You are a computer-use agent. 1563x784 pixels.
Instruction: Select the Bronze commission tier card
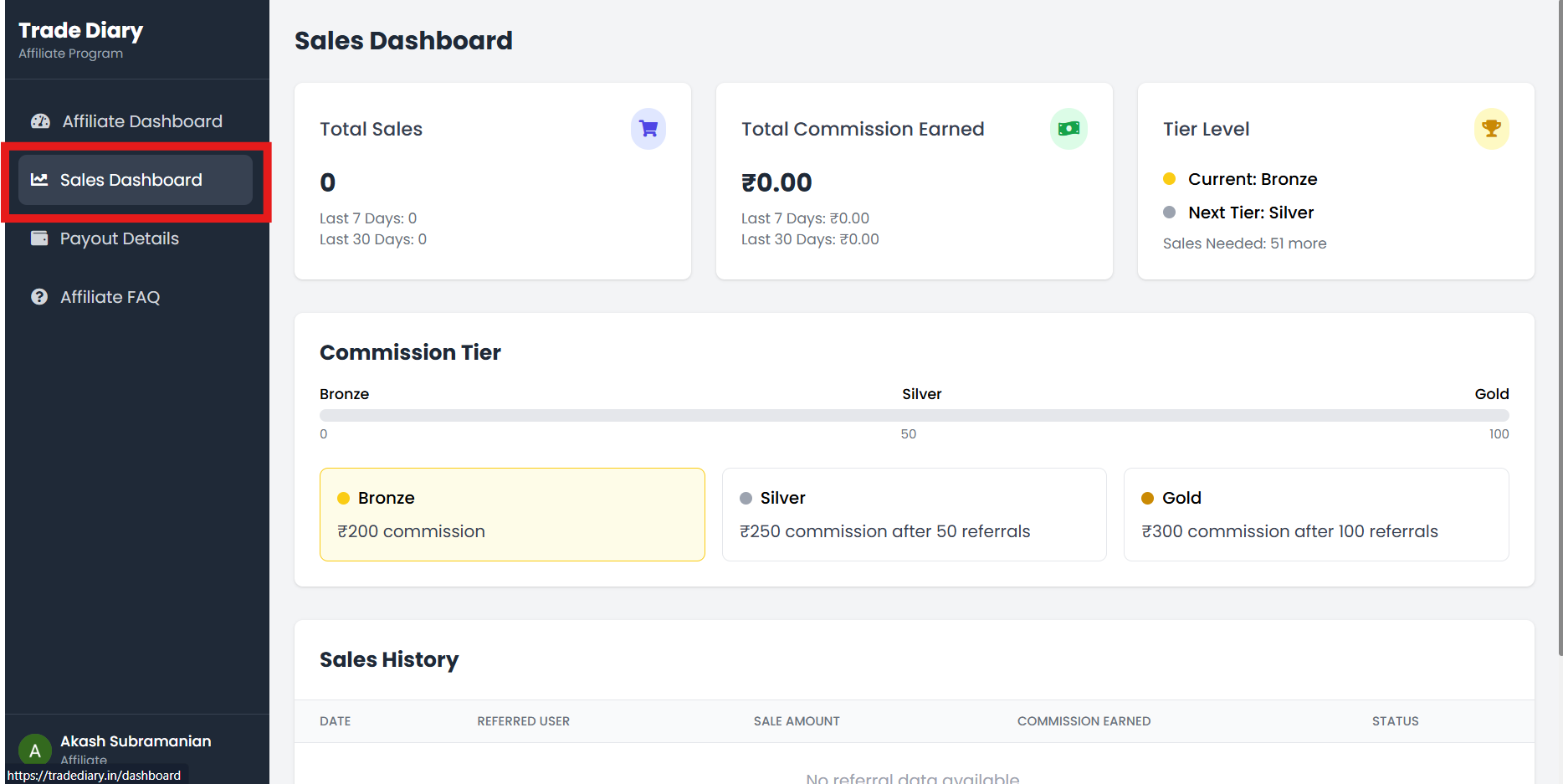512,515
